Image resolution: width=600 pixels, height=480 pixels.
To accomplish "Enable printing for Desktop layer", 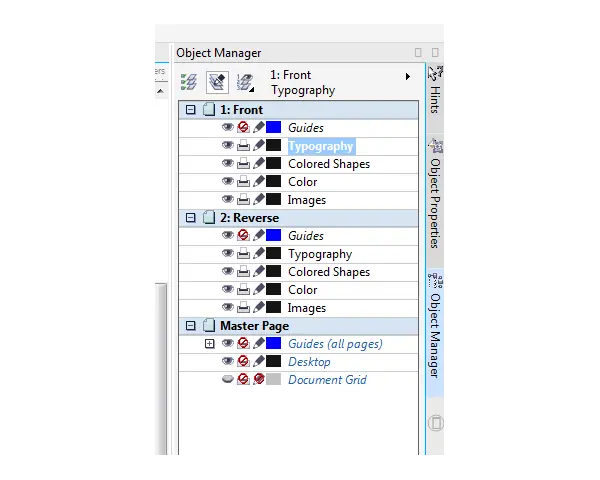I will (x=243, y=361).
